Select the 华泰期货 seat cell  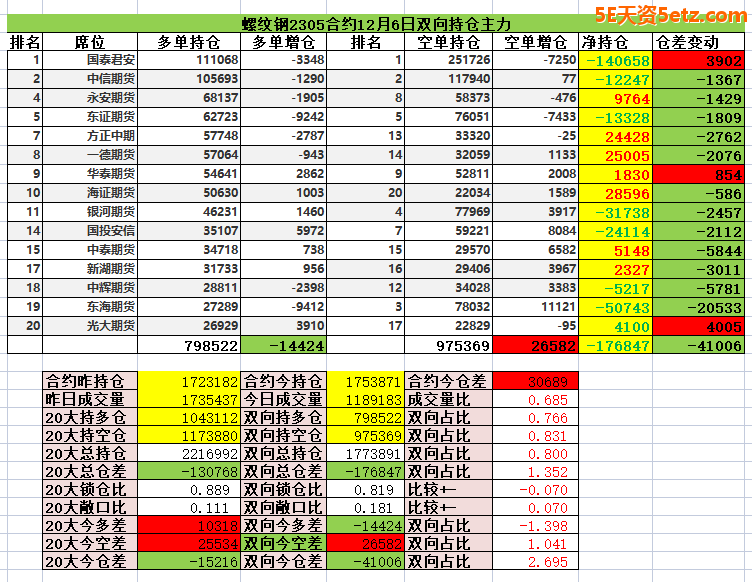point(90,174)
